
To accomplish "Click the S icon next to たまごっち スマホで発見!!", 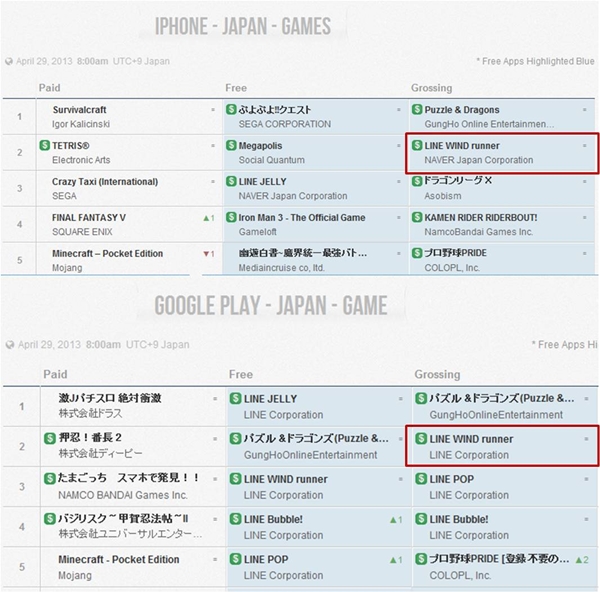I will click(x=50, y=478).
